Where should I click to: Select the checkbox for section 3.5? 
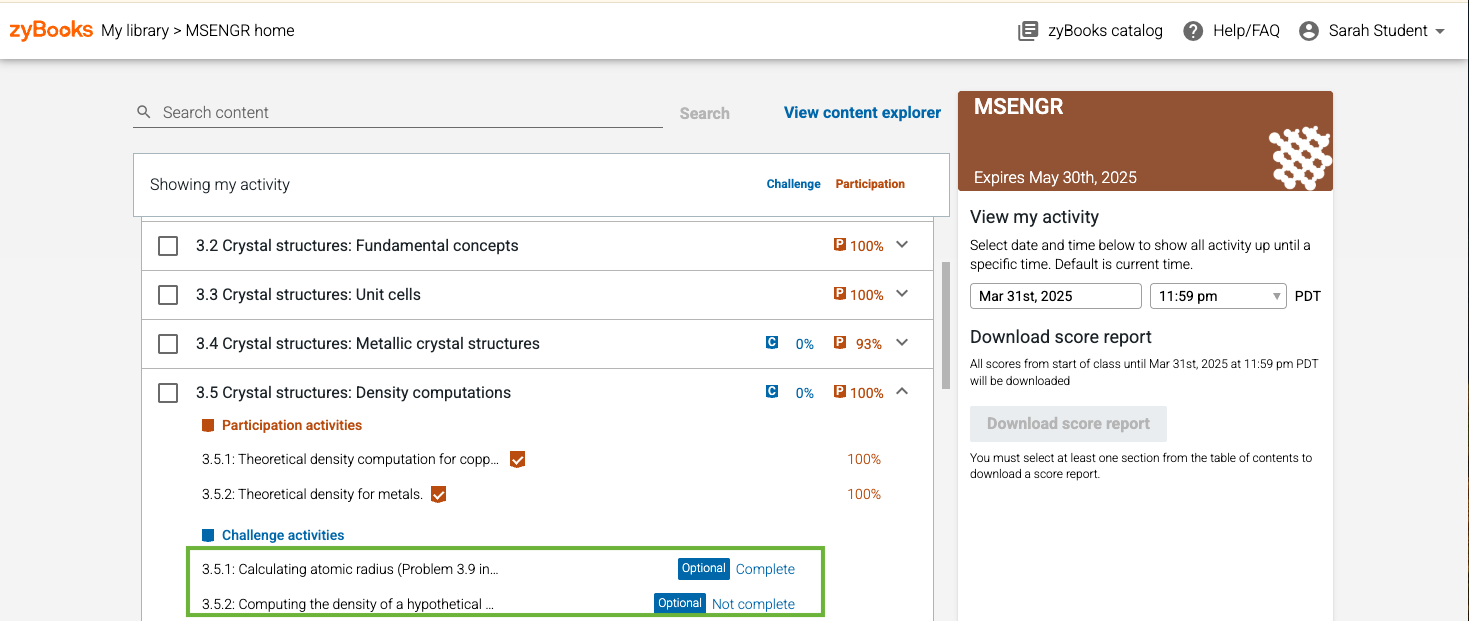[168, 393]
